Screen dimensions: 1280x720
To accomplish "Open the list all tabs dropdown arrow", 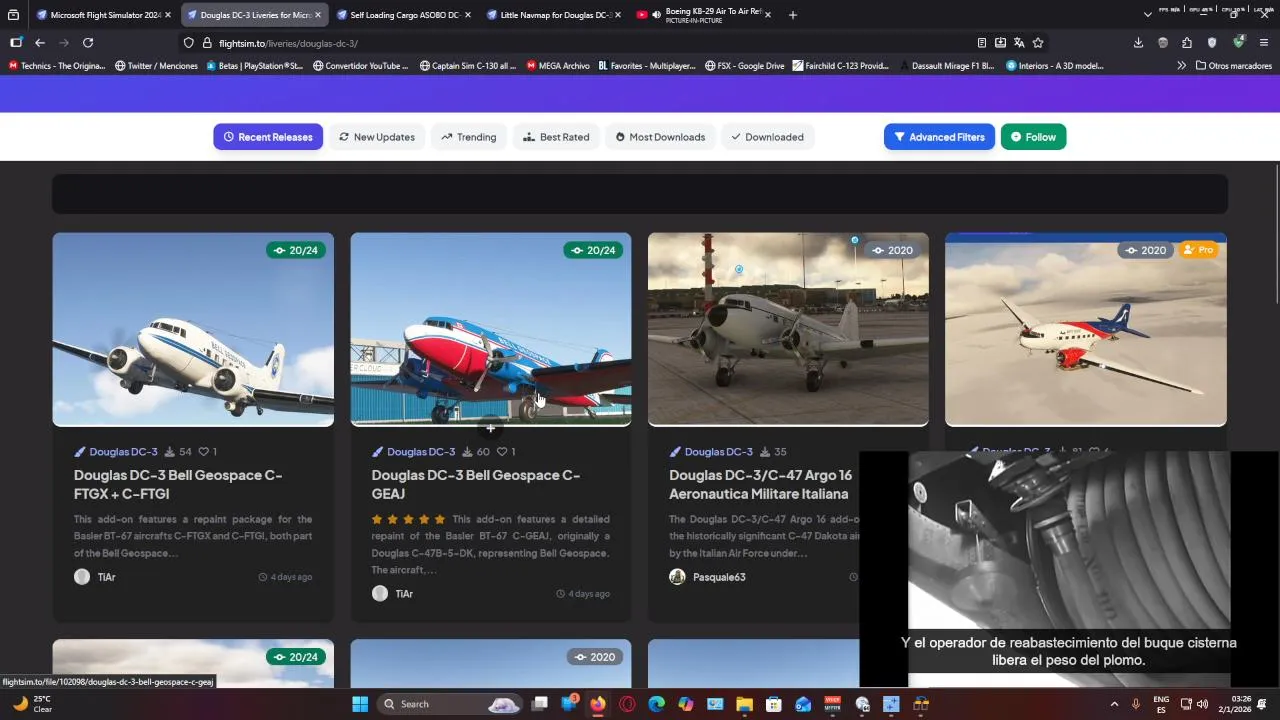I will 1147,15.
